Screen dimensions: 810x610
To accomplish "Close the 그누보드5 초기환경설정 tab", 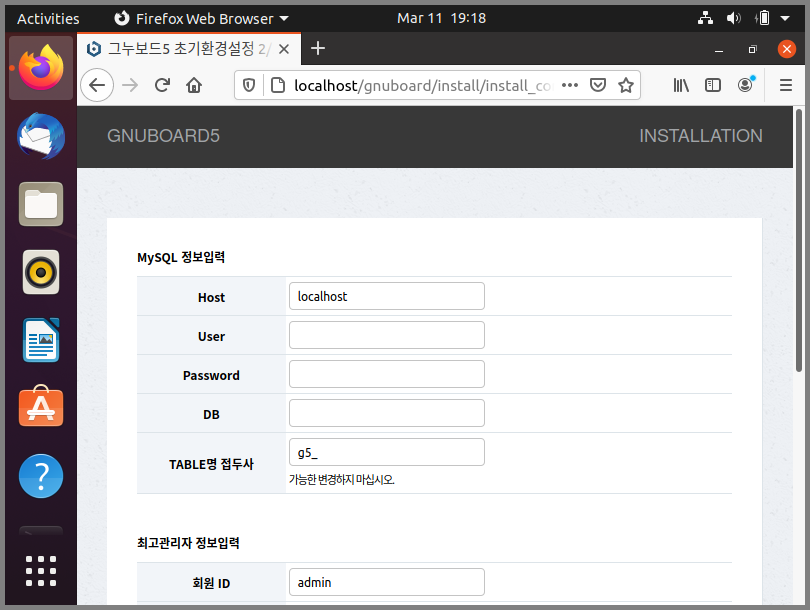I will point(284,49).
